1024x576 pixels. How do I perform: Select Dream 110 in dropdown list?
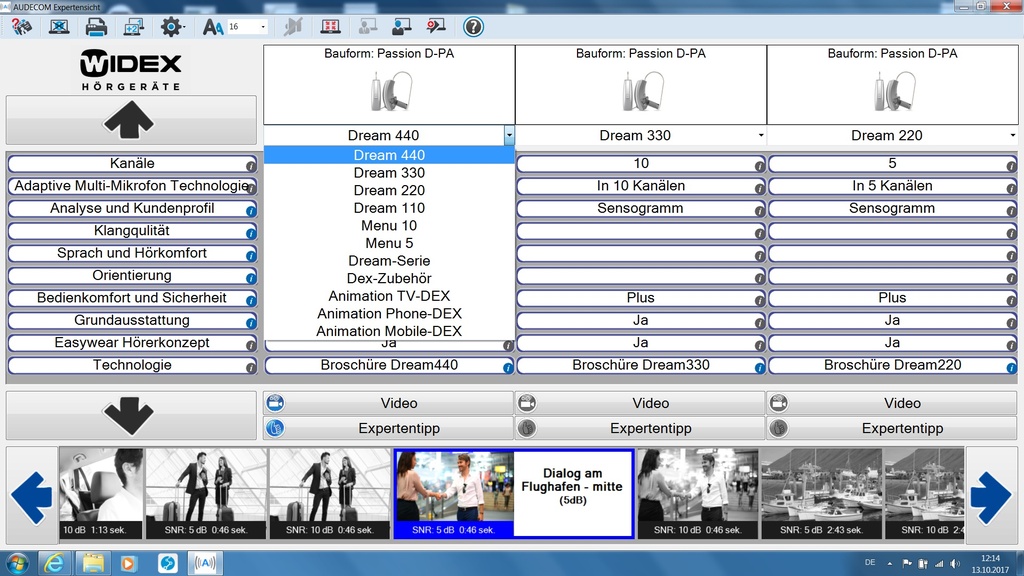pos(389,208)
